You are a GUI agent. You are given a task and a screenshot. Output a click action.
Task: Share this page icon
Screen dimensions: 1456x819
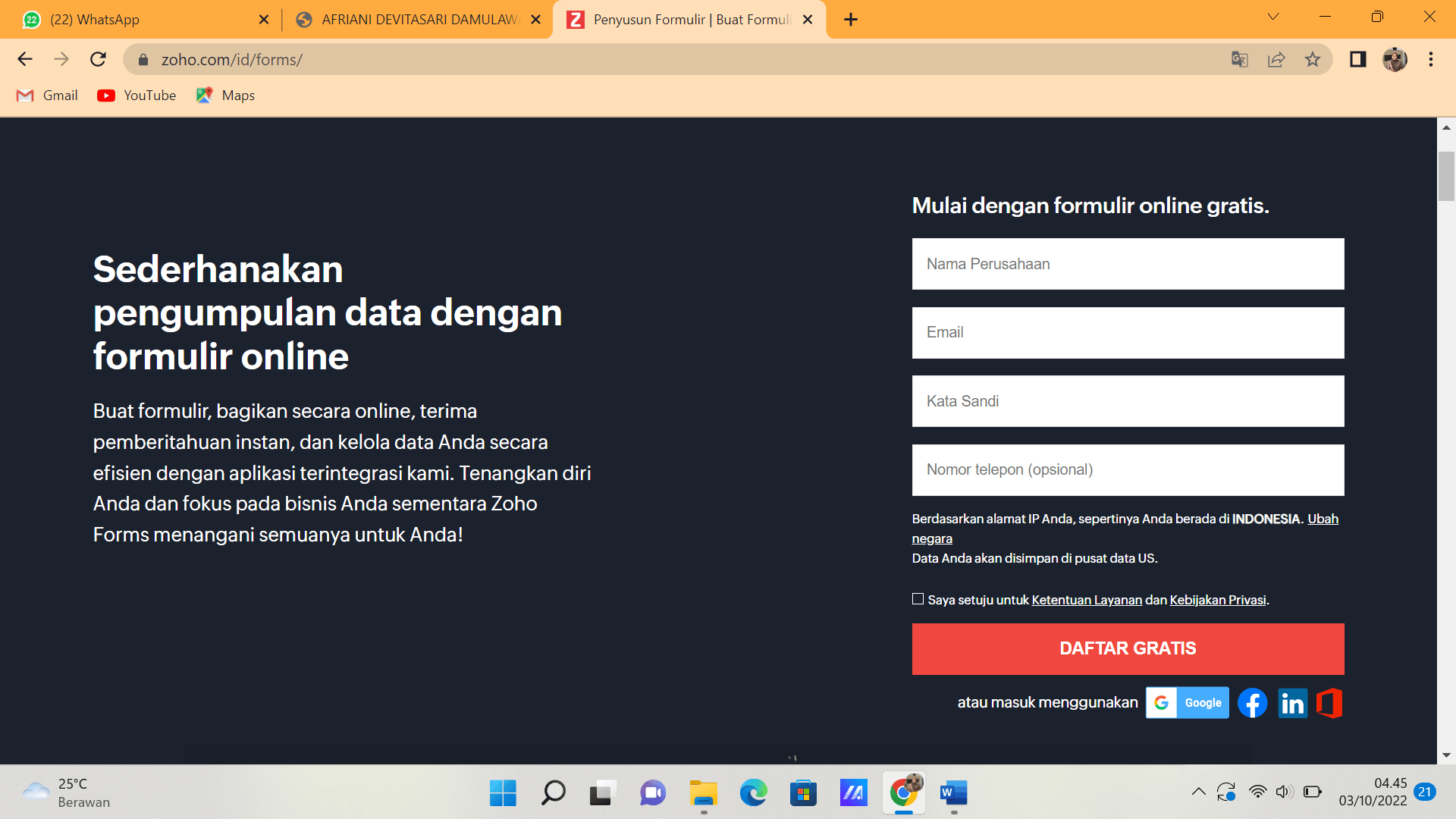1276,59
